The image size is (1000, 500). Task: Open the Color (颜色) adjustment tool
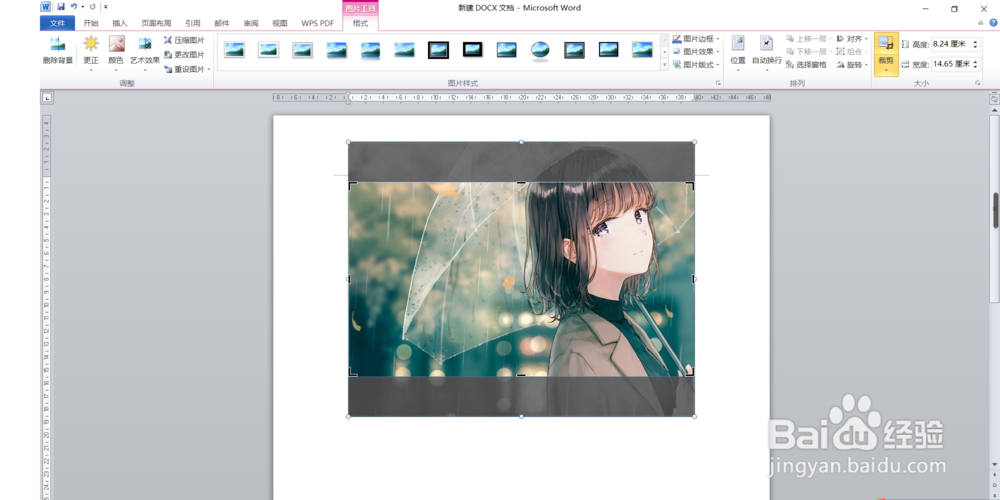(x=116, y=51)
